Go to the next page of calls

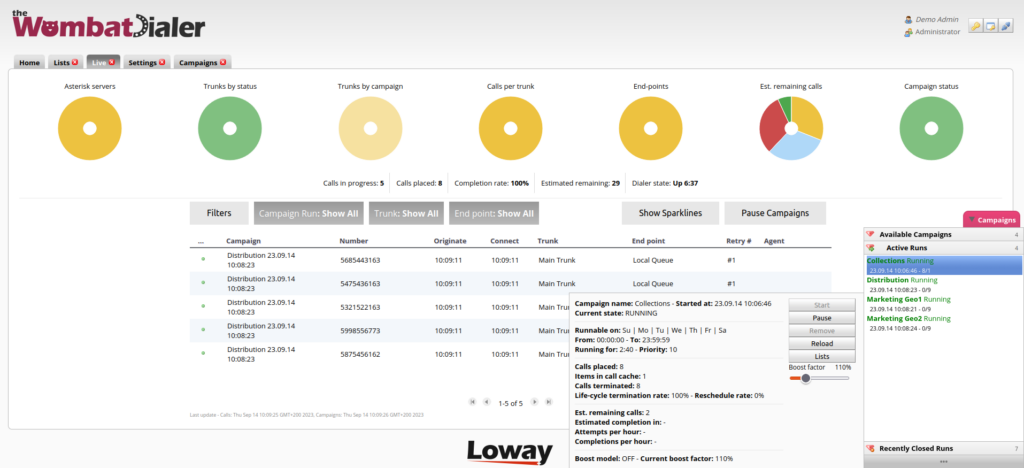[534, 402]
